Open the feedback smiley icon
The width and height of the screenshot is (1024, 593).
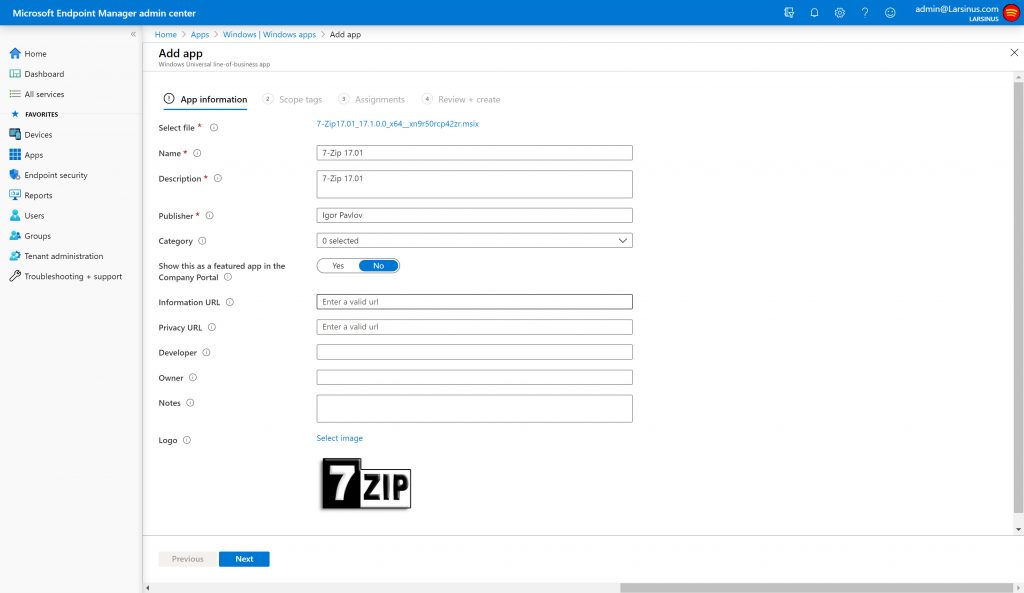tap(890, 12)
